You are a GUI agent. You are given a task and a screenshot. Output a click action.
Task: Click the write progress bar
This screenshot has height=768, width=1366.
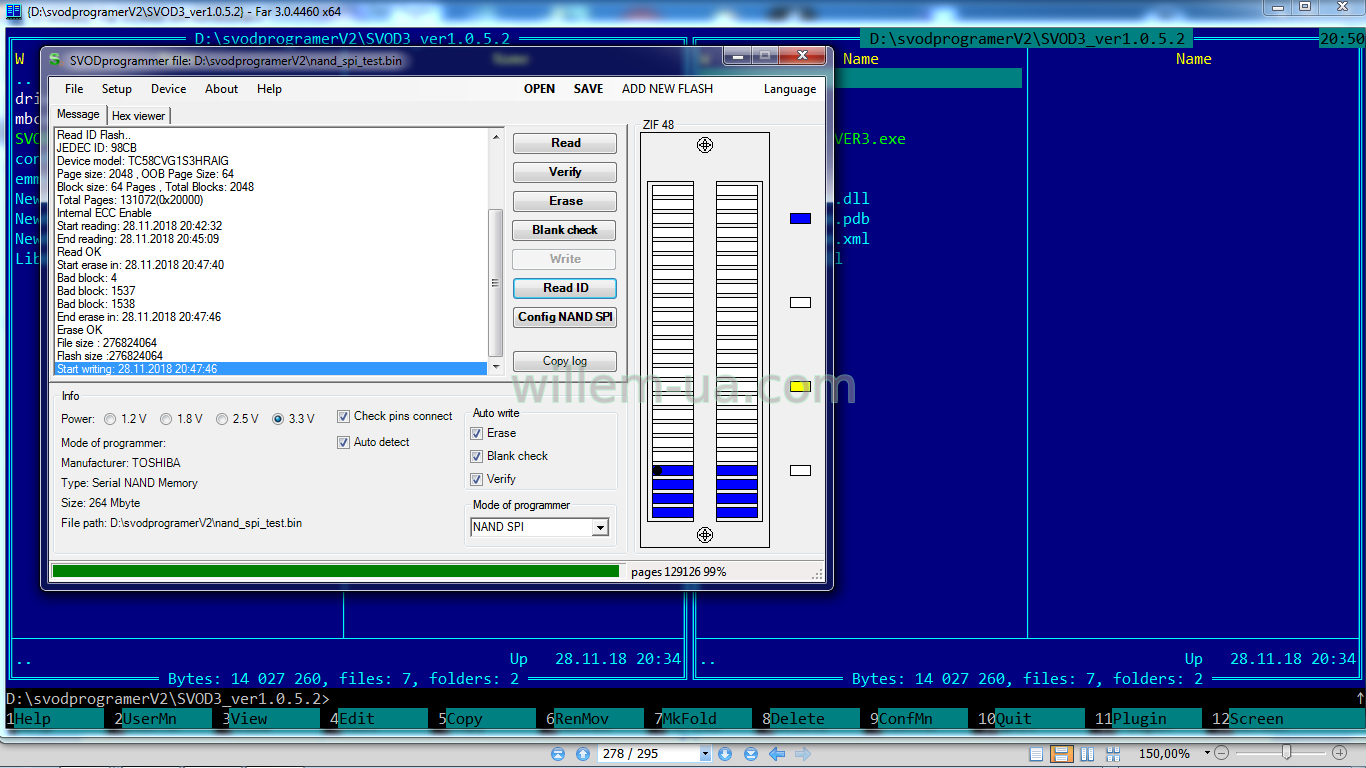335,572
